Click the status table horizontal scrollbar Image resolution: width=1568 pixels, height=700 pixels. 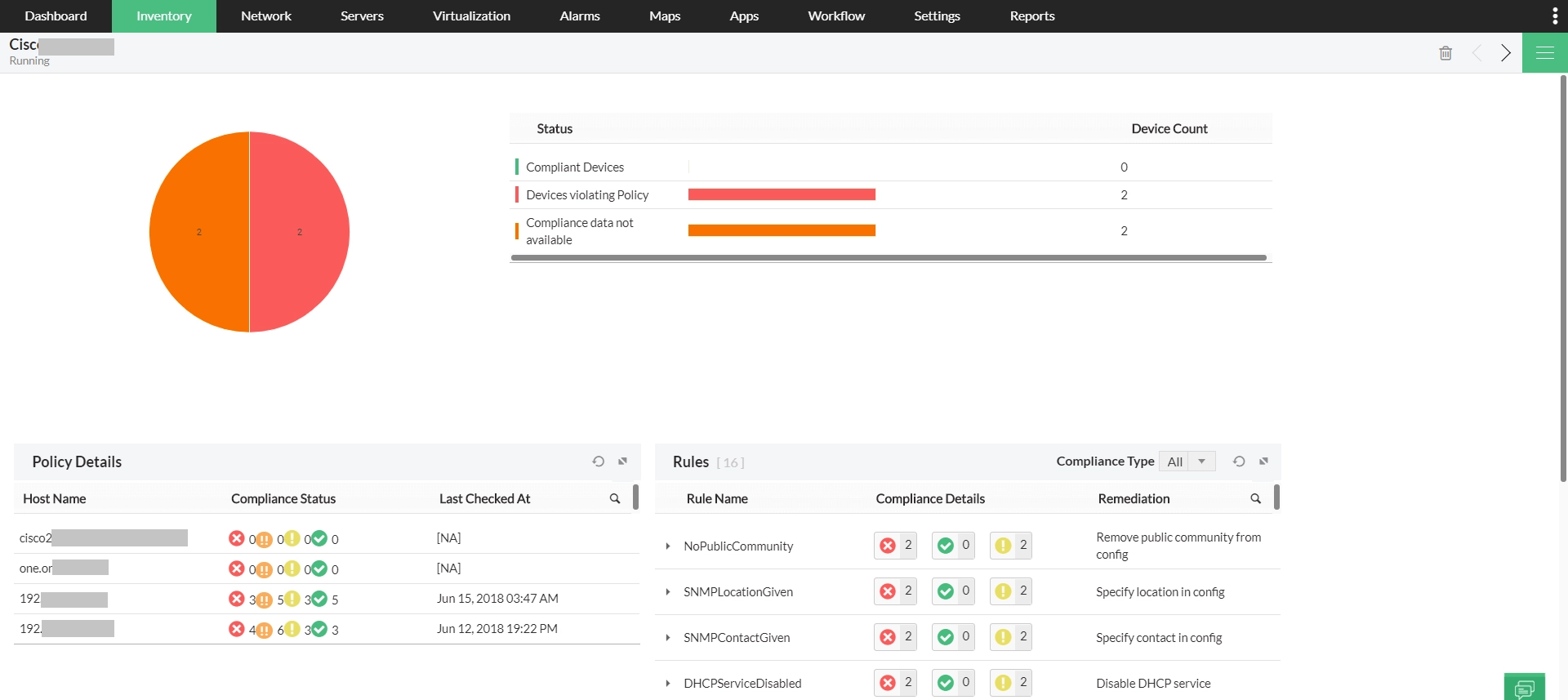(889, 258)
